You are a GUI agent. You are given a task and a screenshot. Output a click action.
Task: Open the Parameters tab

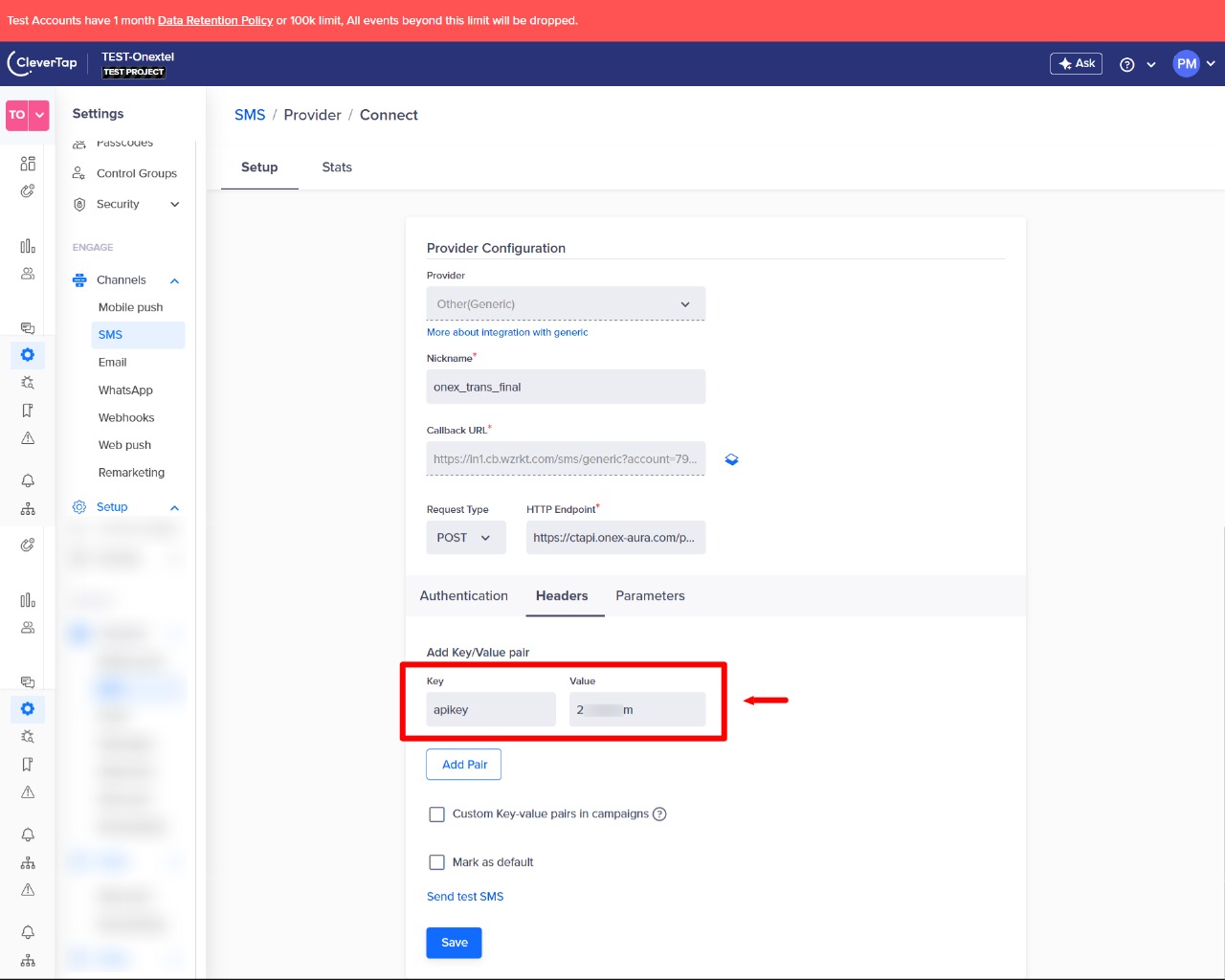651,596
